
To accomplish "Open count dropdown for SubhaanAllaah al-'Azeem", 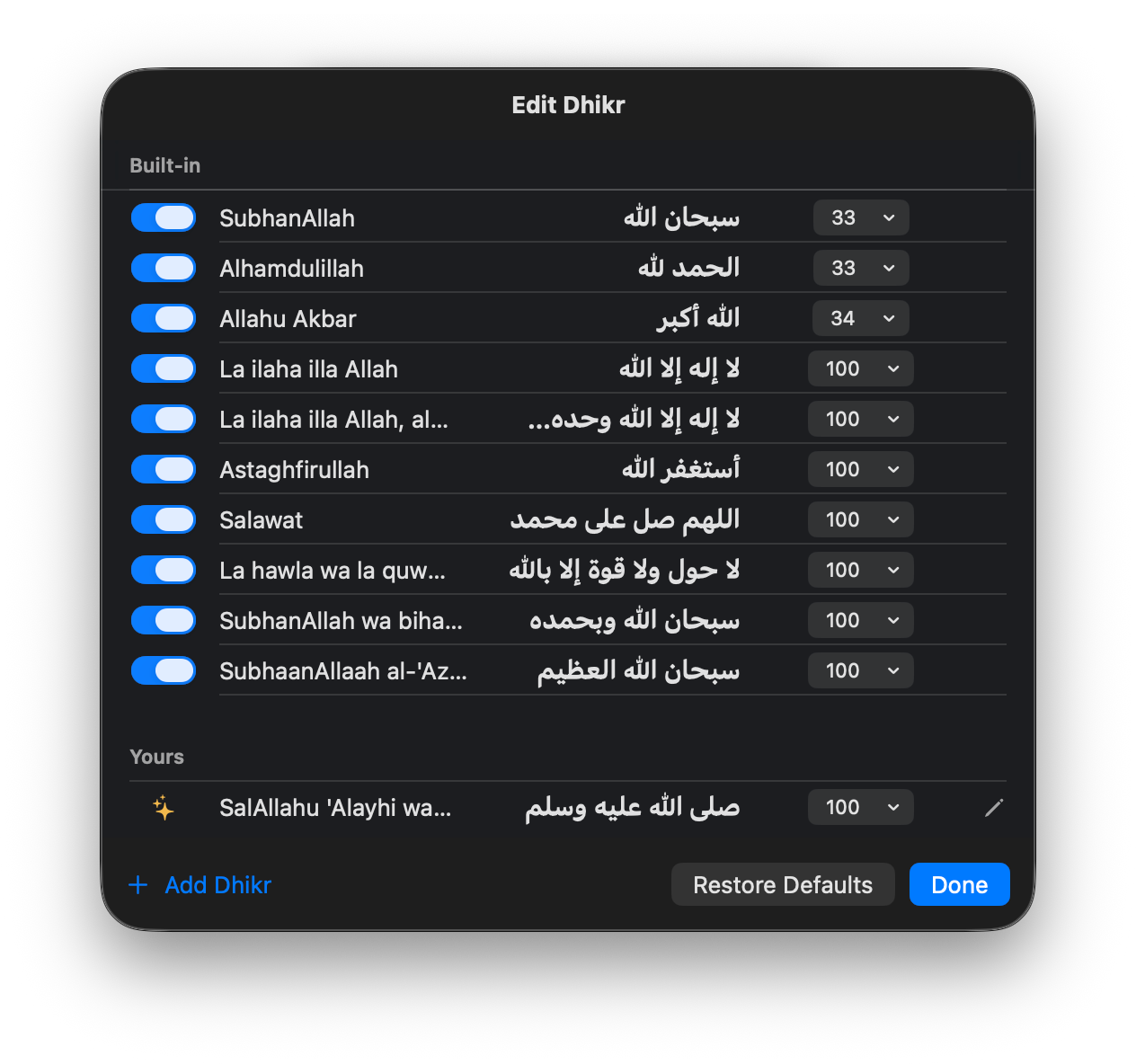I will [861, 670].
